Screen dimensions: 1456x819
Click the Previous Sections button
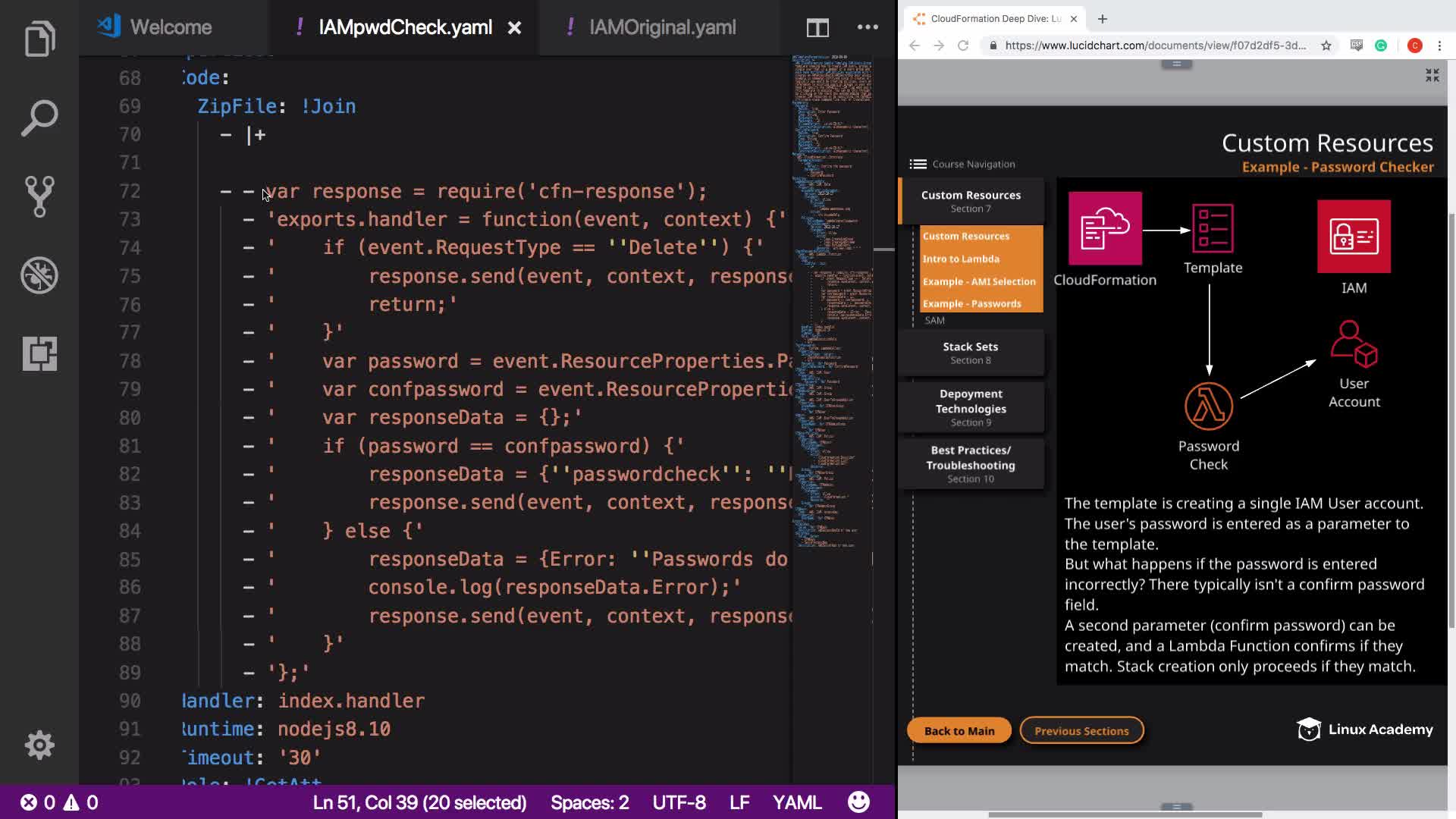(1081, 730)
